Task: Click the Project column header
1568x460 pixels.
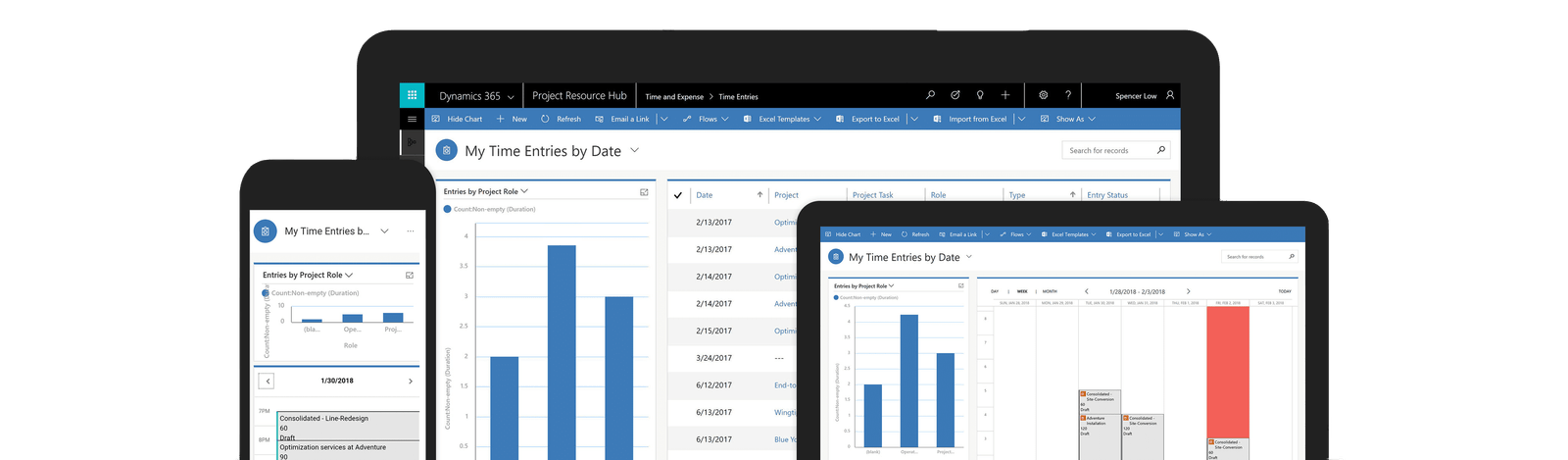Action: (786, 195)
